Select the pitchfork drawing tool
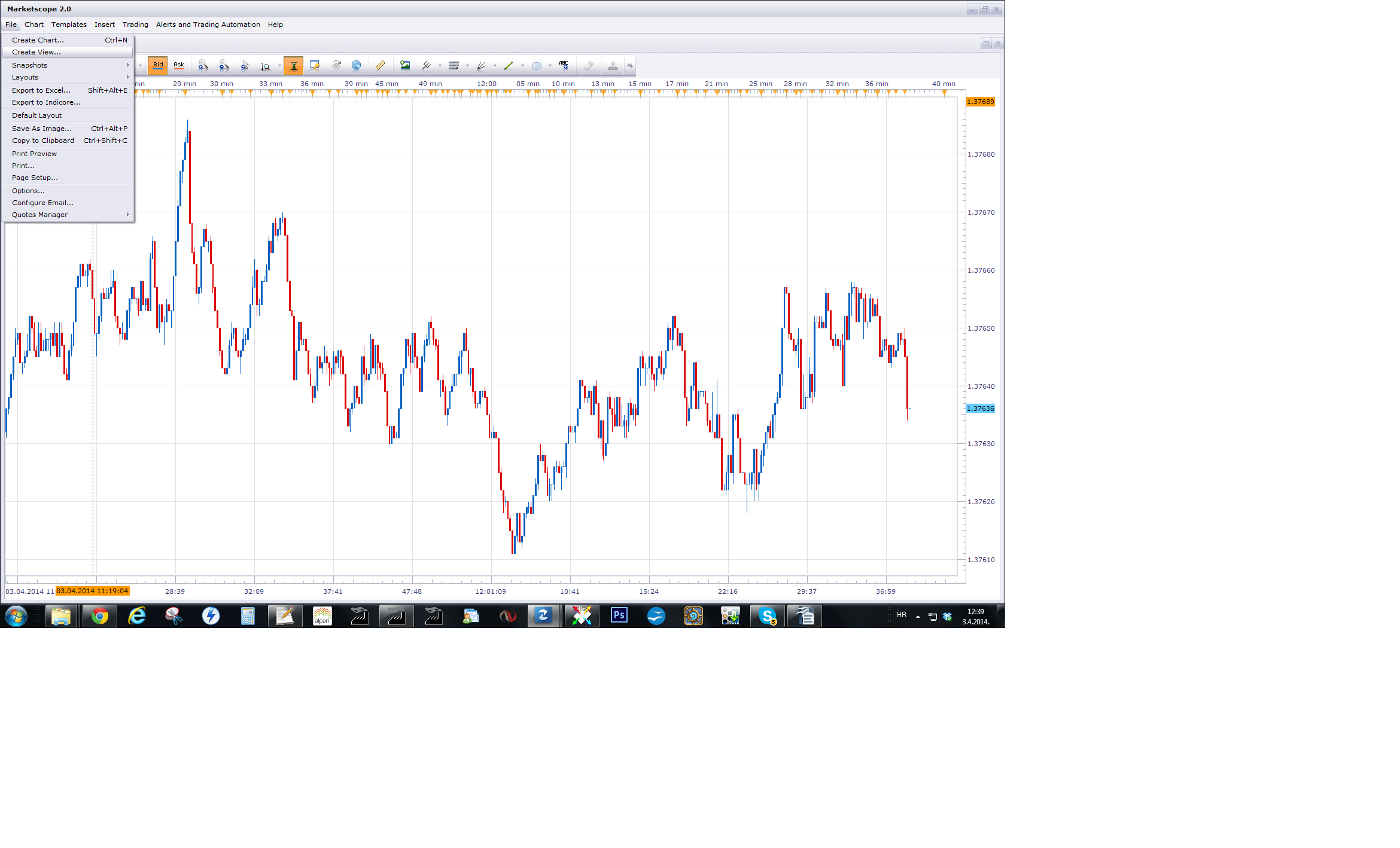 427,66
